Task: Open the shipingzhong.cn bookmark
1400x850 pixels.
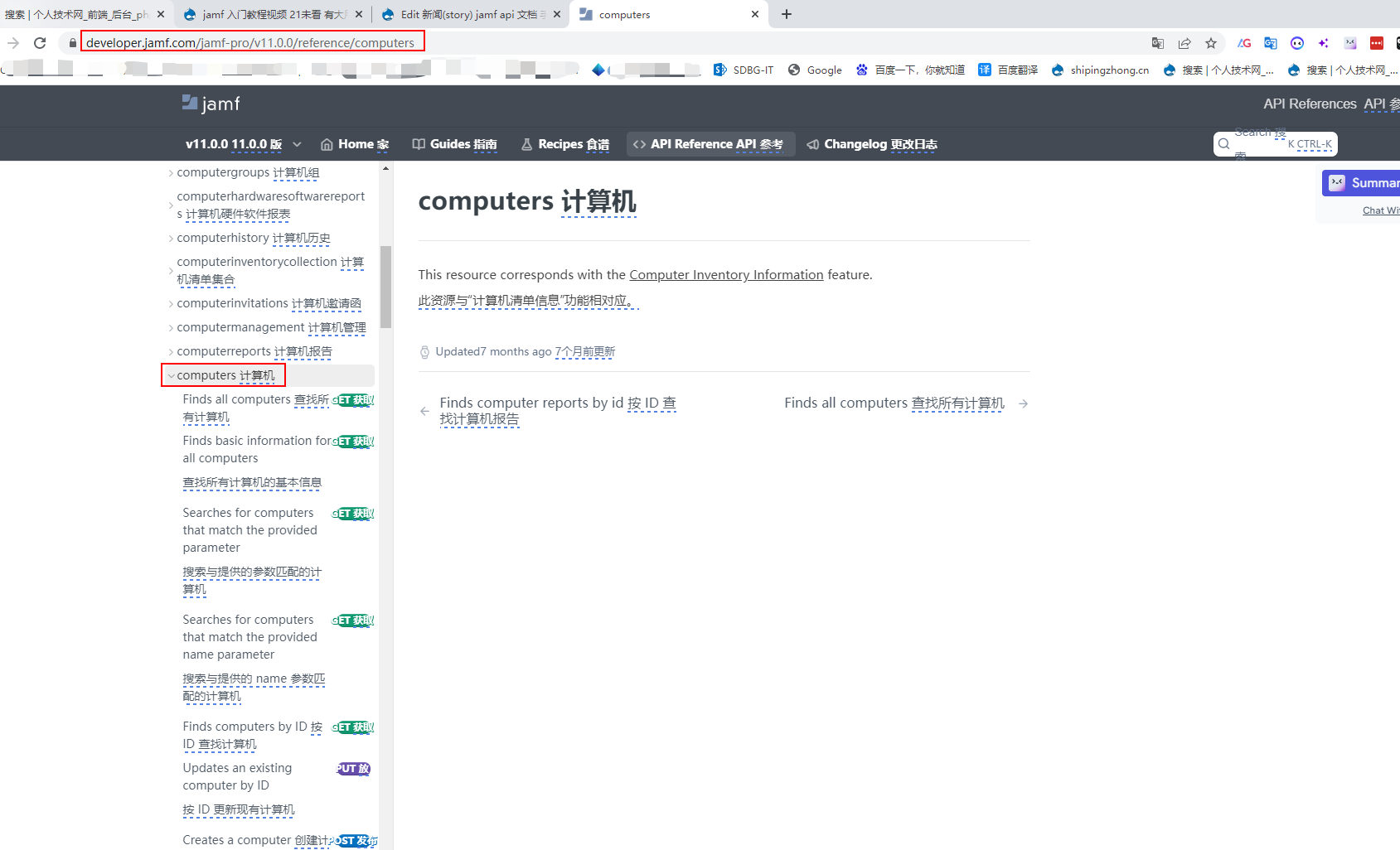Action: (1100, 70)
